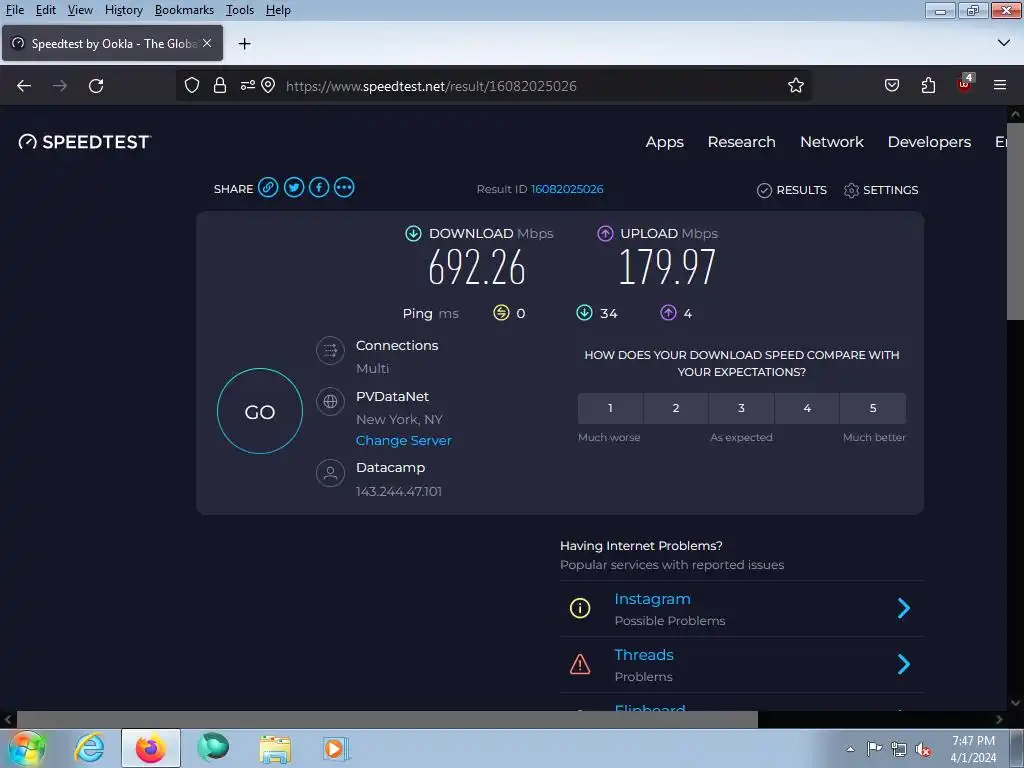Copy the share link icon

coord(268,188)
